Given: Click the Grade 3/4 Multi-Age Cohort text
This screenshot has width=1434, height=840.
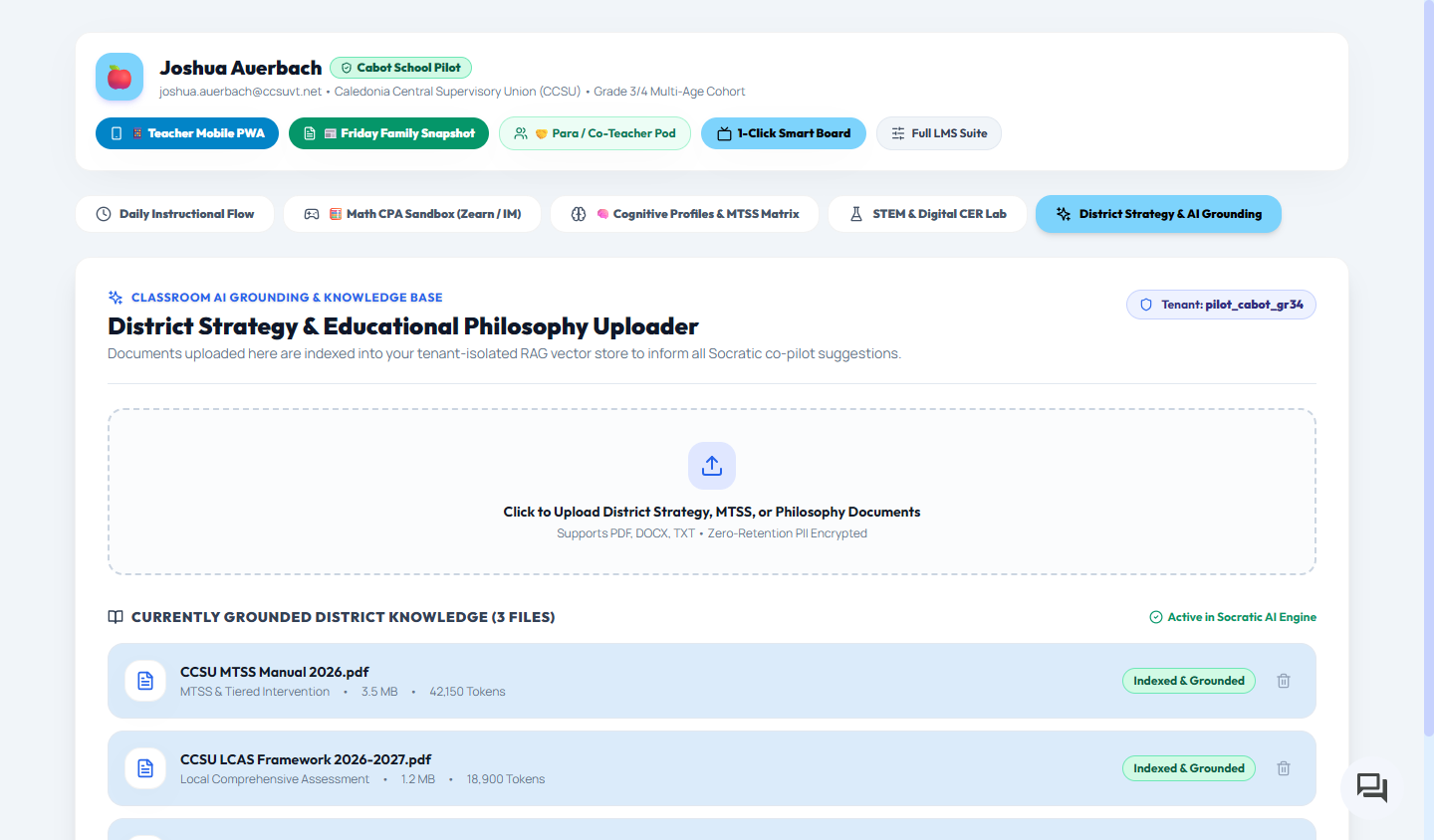Looking at the screenshot, I should (669, 92).
